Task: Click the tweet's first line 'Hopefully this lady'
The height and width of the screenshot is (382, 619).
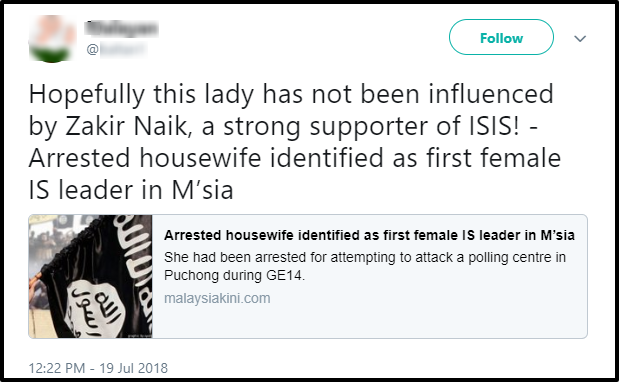Action: (291, 95)
